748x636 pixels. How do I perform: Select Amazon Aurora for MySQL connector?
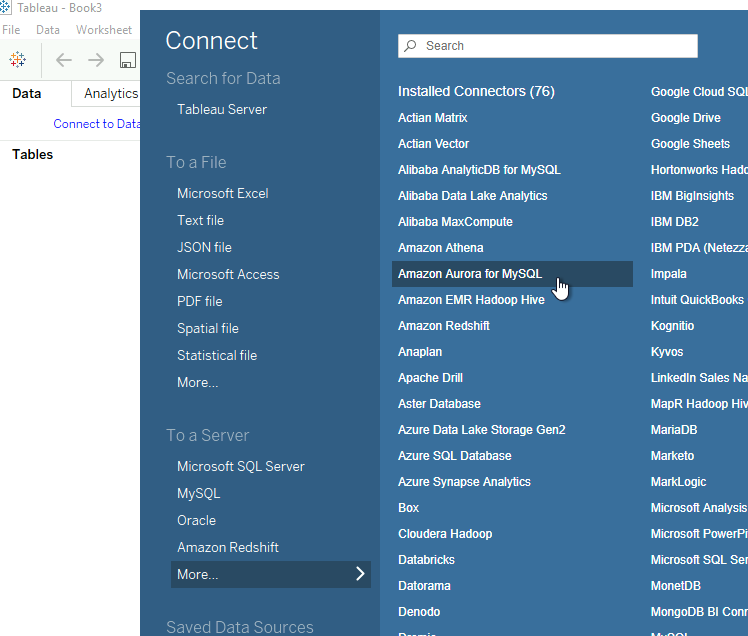[512, 274]
